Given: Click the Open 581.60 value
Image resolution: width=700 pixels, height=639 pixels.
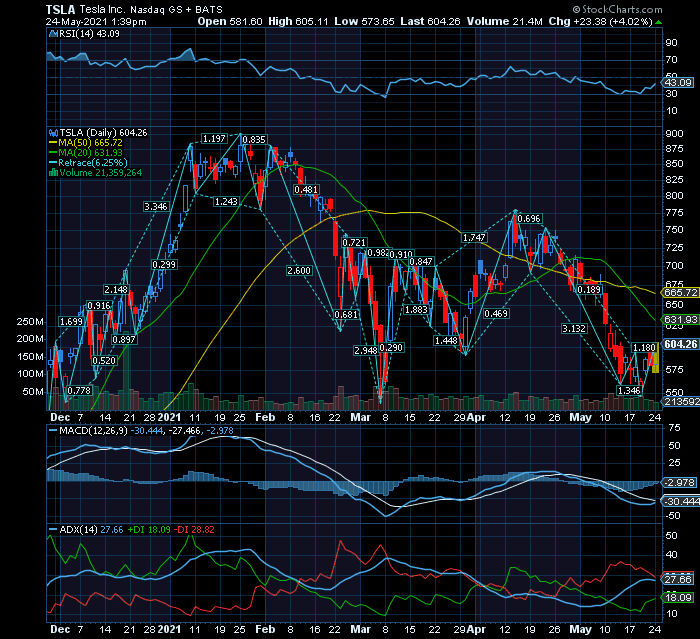Looking at the screenshot, I should pyautogui.click(x=230, y=21).
